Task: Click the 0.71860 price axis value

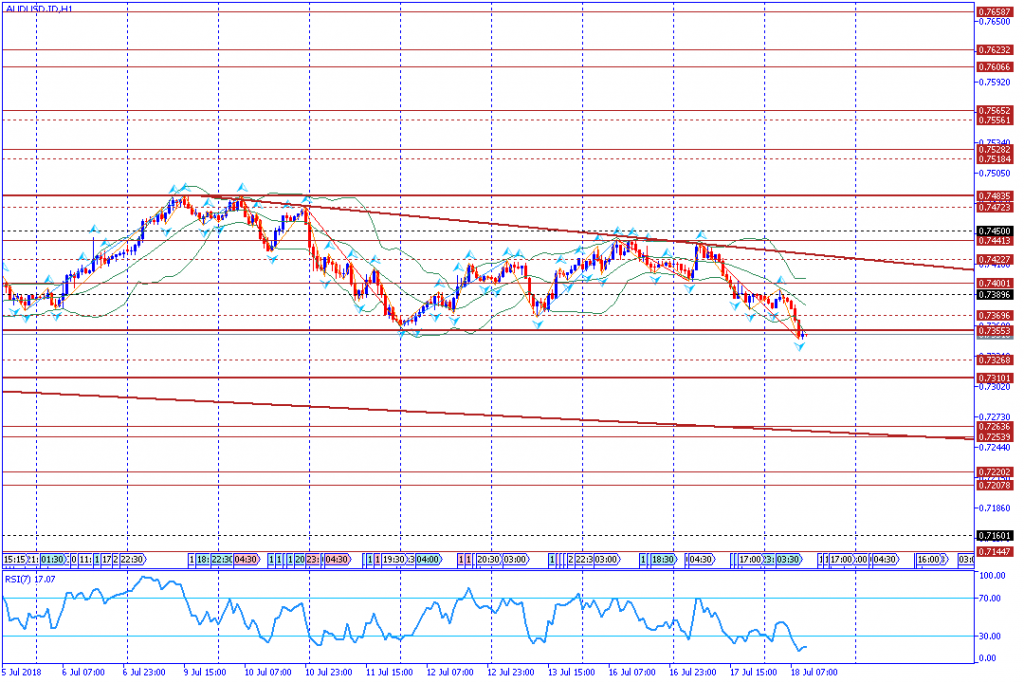Action: 995,507
